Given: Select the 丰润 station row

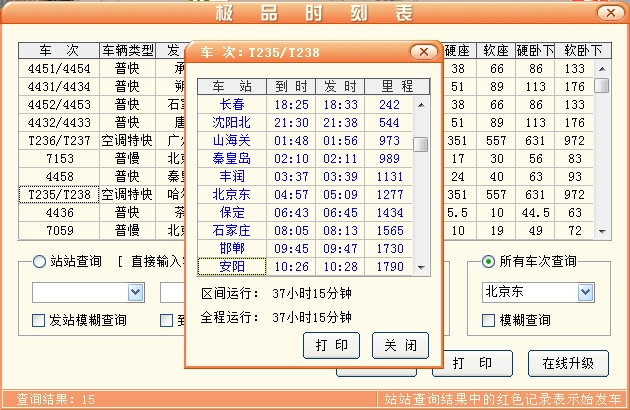Looking at the screenshot, I should click(x=305, y=176).
